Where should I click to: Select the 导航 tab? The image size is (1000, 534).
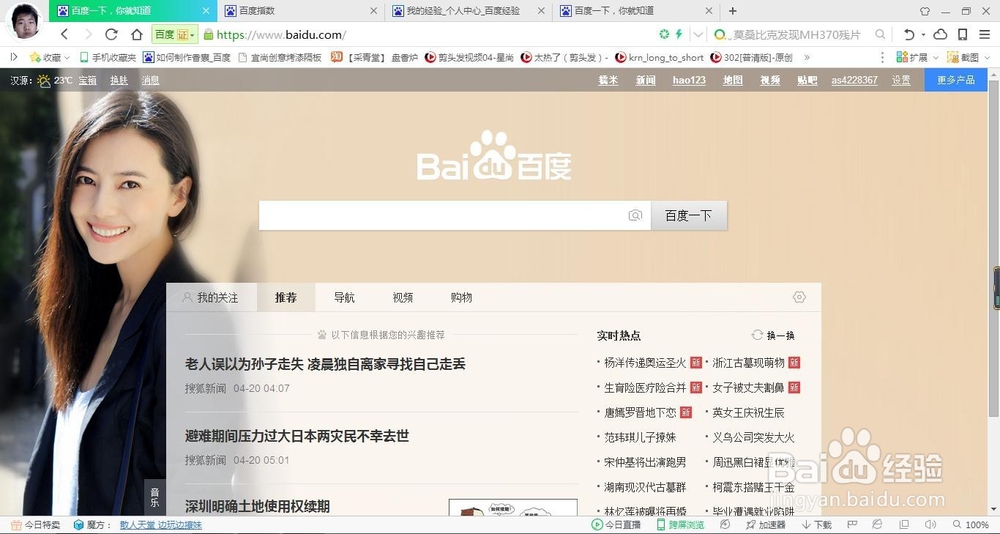pos(344,297)
